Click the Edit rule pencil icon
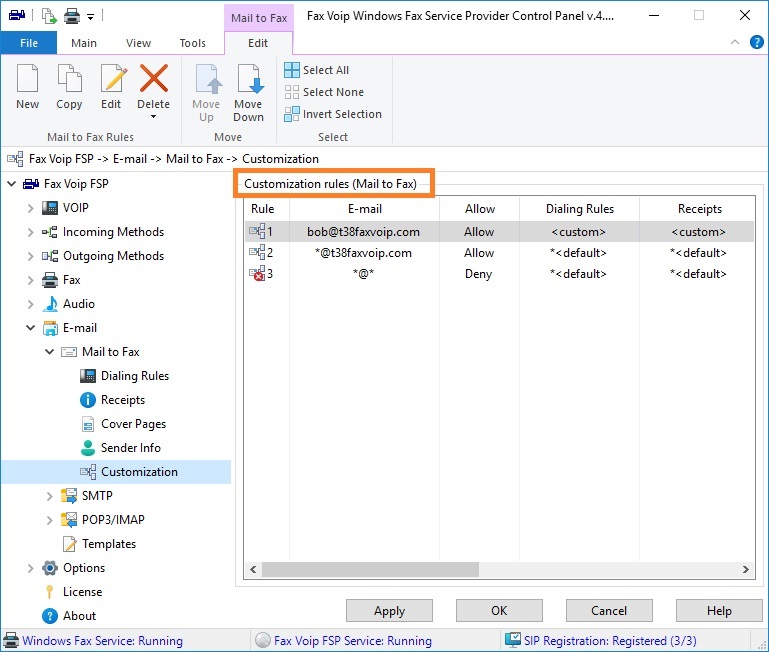The width and height of the screenshot is (769, 652). 113,78
